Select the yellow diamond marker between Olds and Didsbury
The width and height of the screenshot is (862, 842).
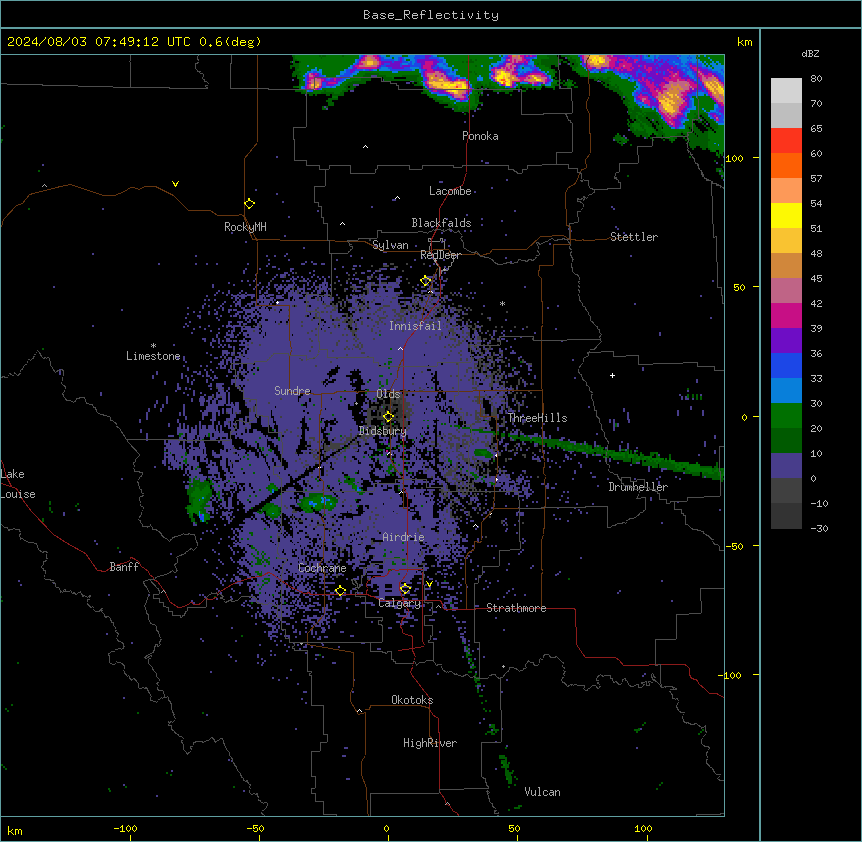[x=388, y=416]
